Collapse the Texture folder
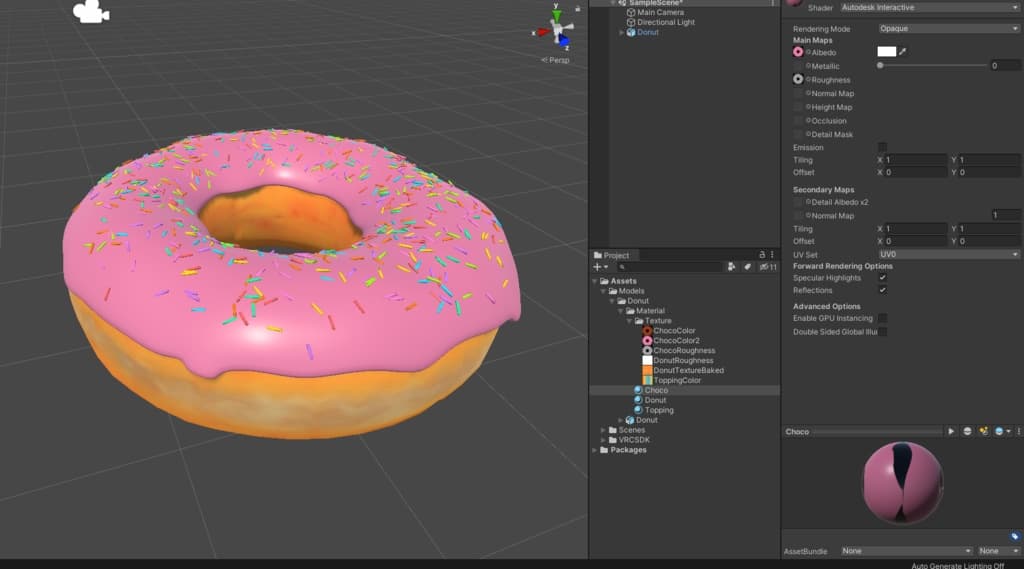Viewport: 1024px width, 569px height. (630, 321)
